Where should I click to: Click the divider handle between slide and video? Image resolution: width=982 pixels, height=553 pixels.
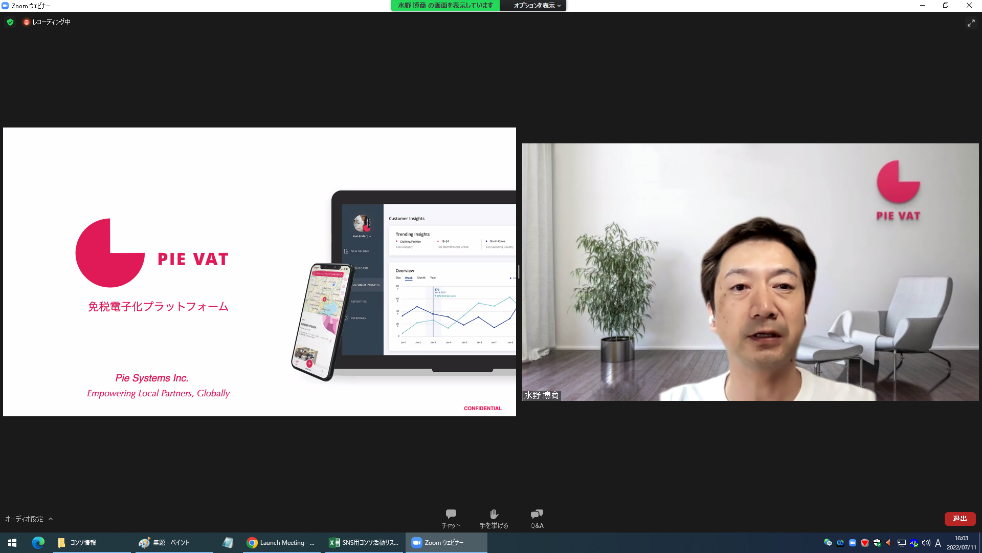pyautogui.click(x=519, y=272)
